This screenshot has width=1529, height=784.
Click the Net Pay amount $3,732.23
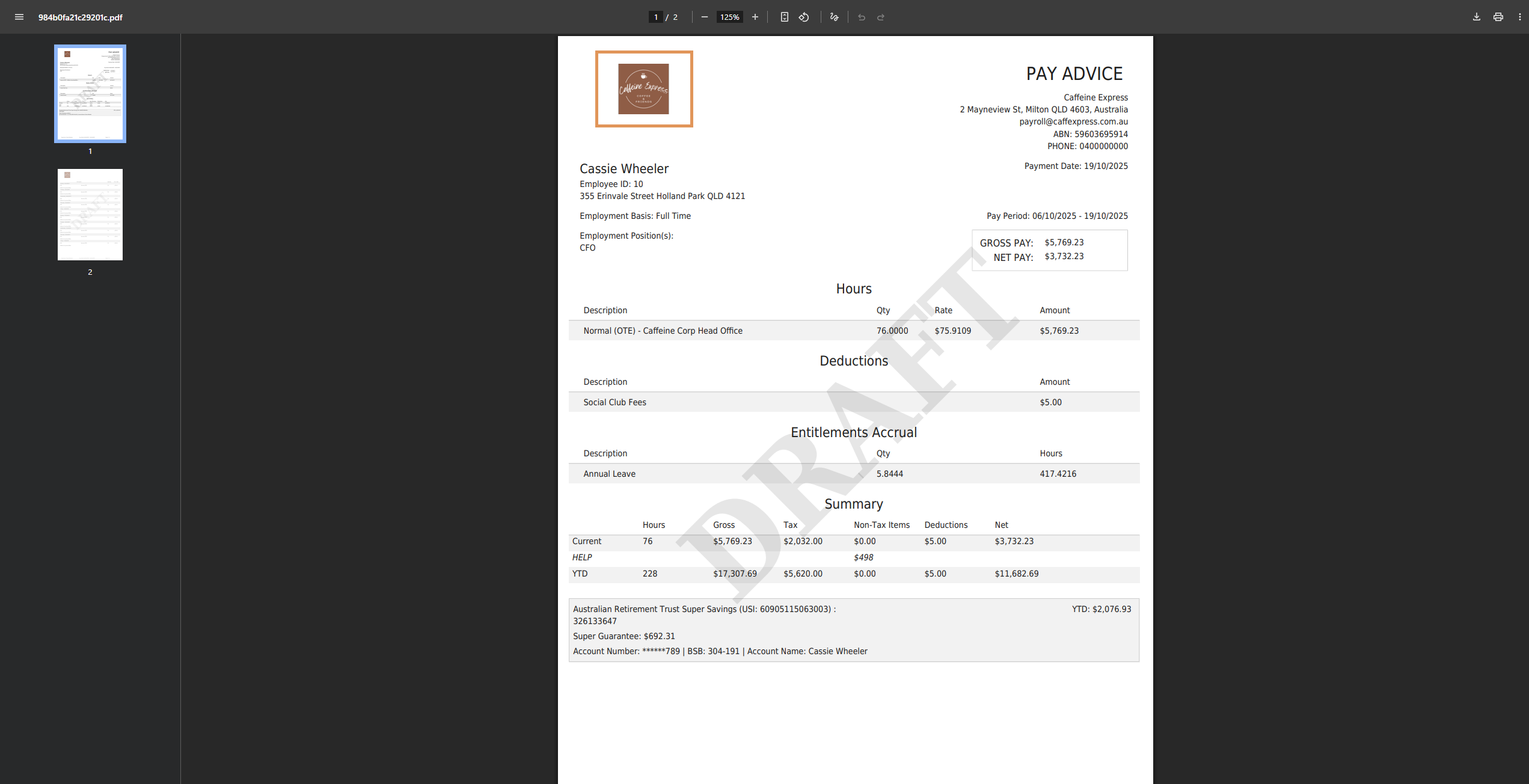[x=1064, y=256]
